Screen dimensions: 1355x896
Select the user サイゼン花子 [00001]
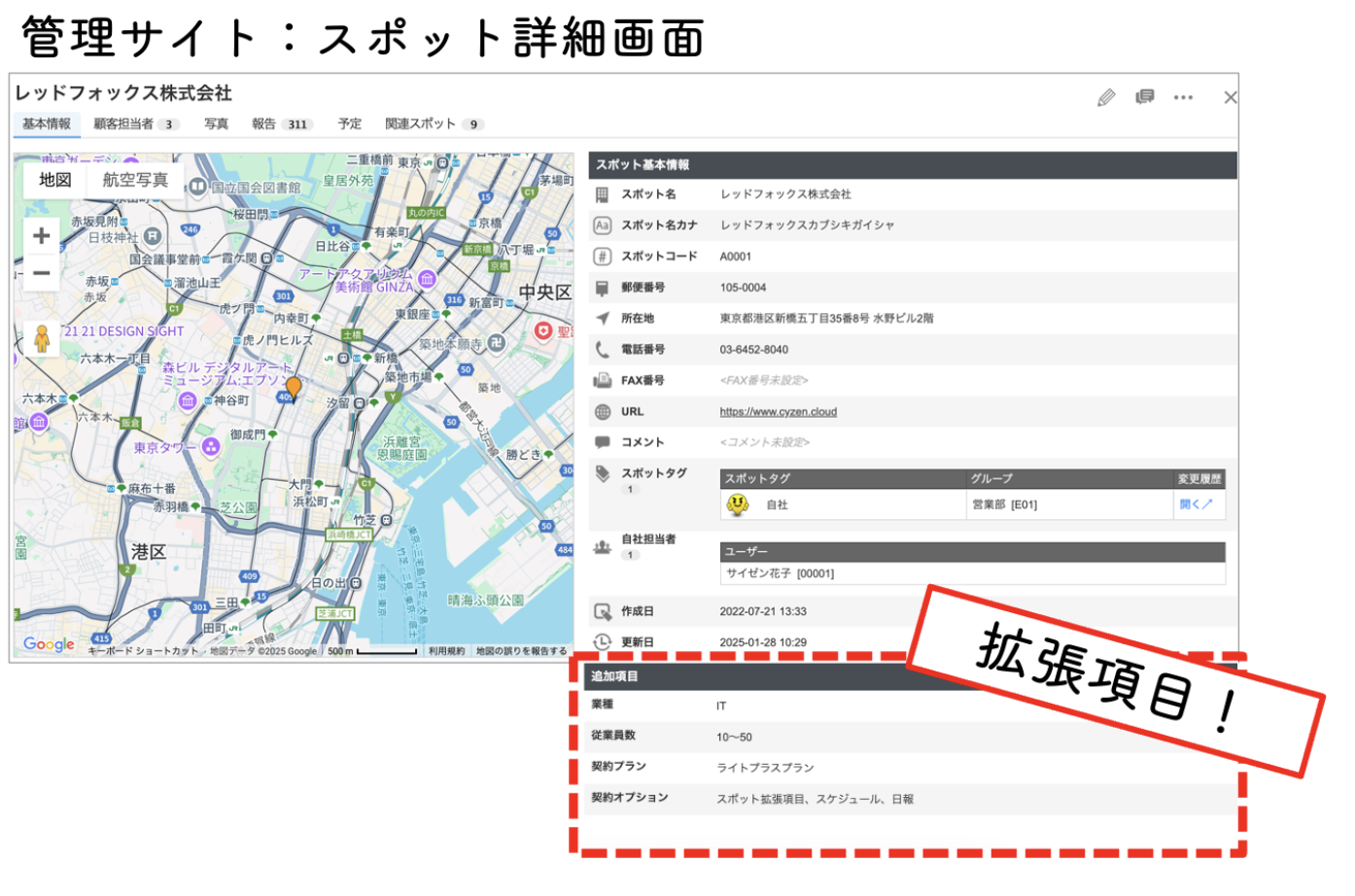coord(780,573)
